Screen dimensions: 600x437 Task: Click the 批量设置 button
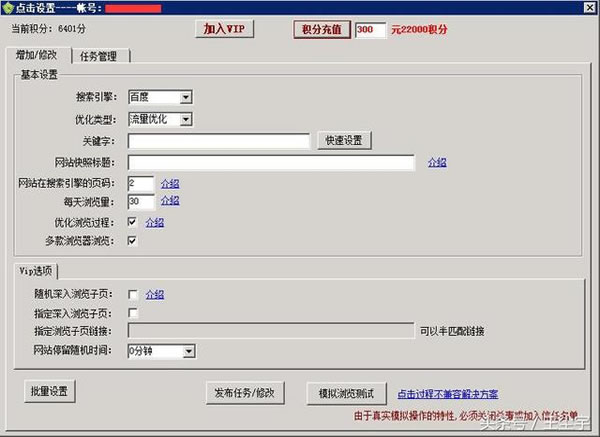49,391
